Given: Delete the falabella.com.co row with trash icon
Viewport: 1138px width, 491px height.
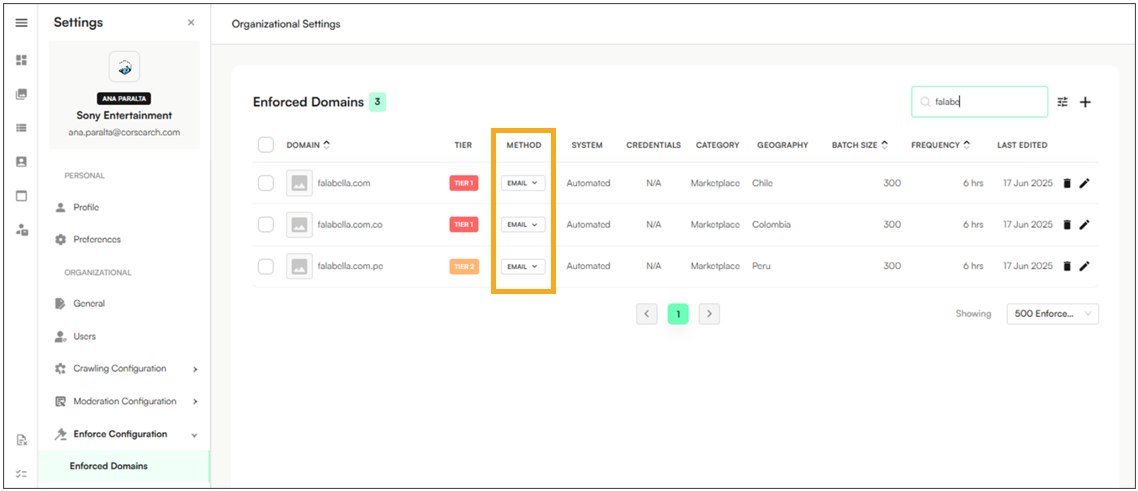Looking at the screenshot, I should click(x=1067, y=225).
